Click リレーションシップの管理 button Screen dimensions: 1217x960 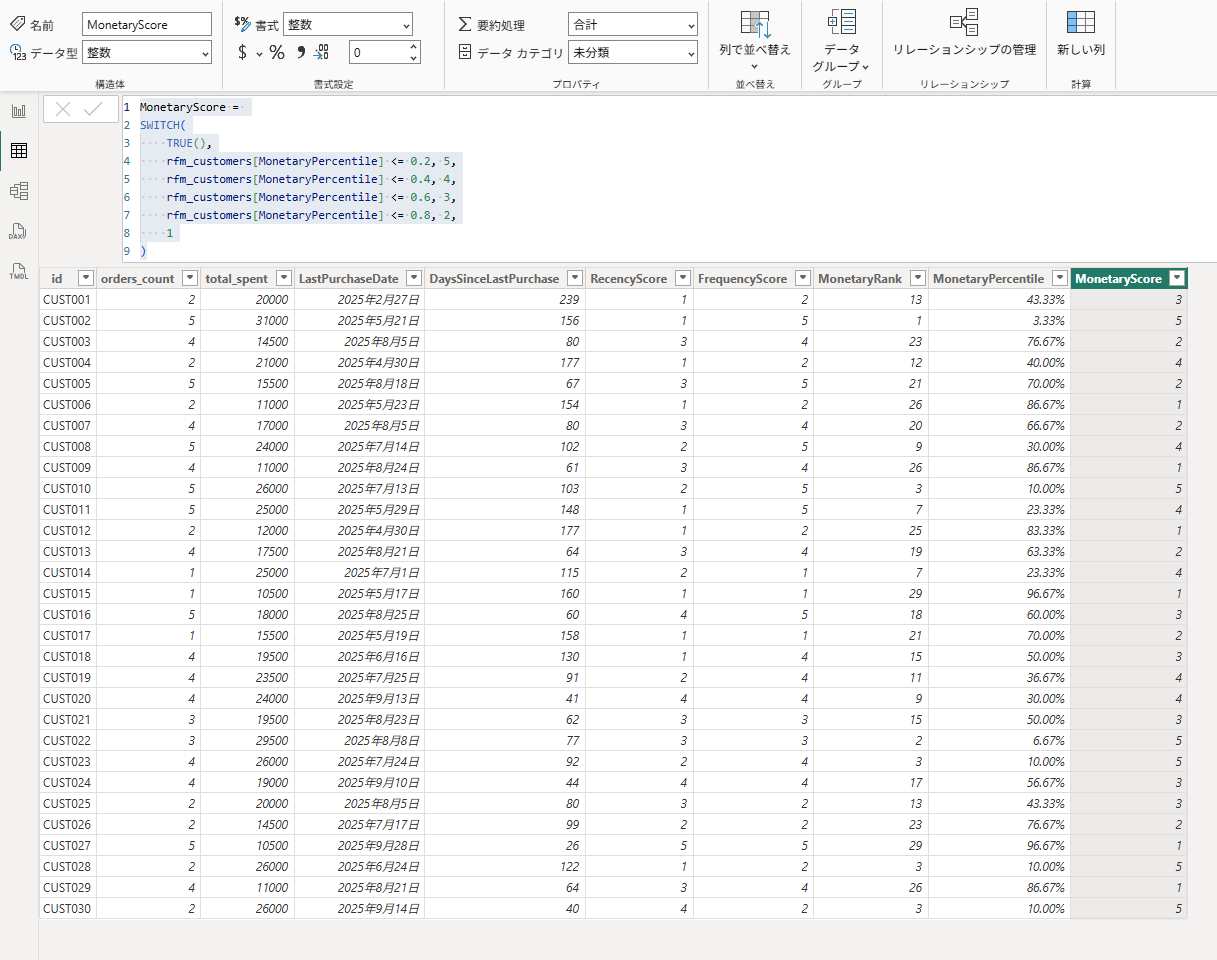click(963, 35)
